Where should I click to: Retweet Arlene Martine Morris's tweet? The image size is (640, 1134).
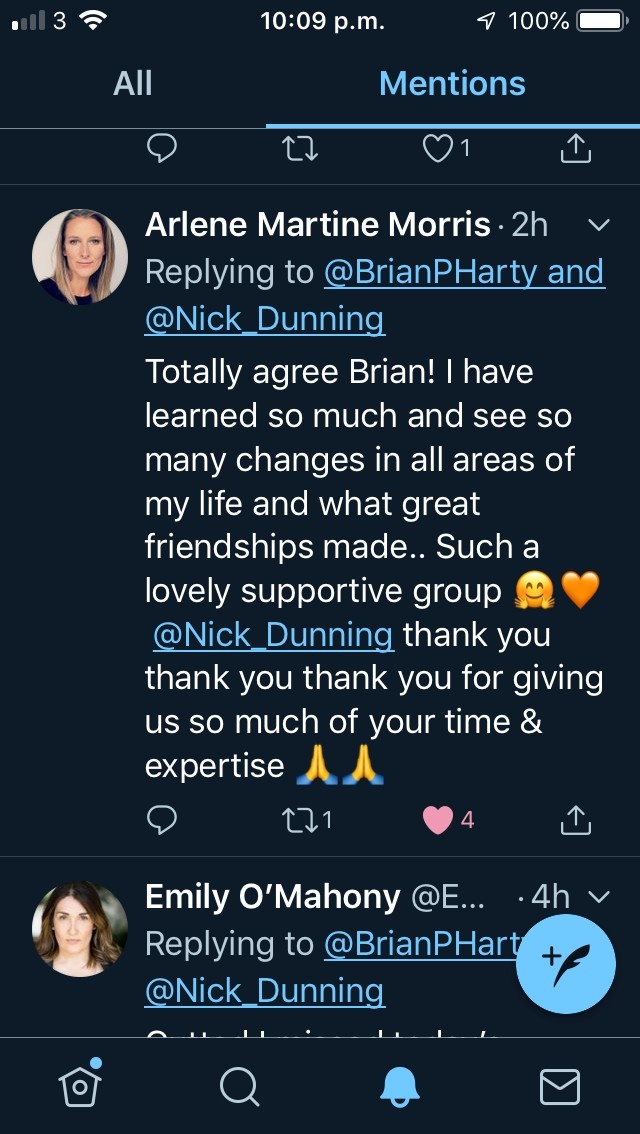coord(299,821)
